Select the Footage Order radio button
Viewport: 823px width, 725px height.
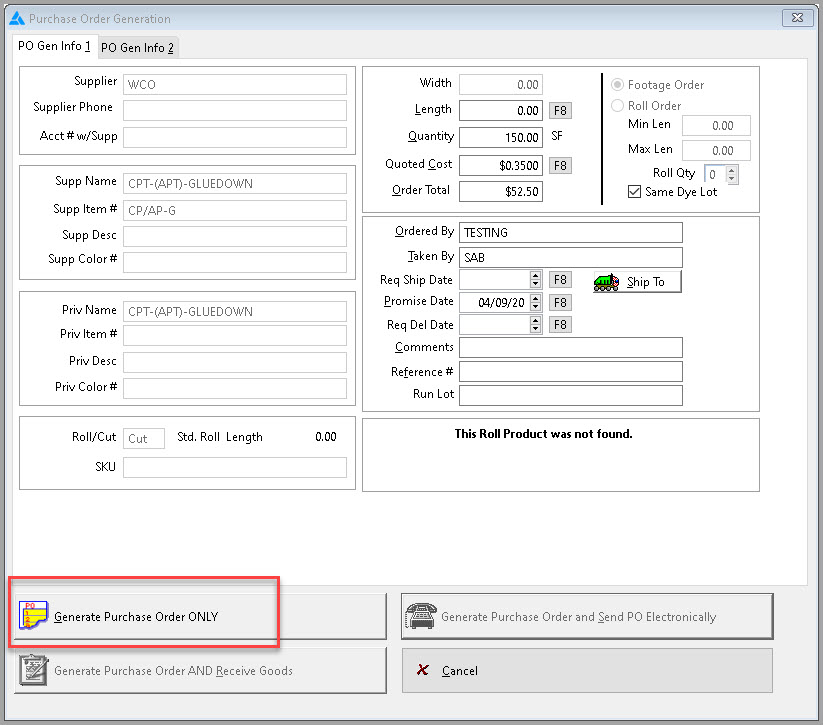point(617,85)
